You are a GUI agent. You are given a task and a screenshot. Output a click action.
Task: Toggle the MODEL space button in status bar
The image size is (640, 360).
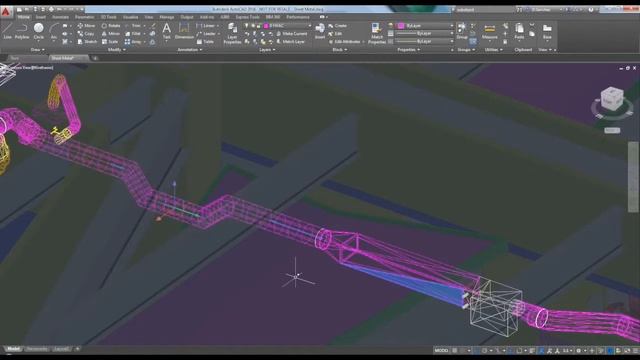pyautogui.click(x=441, y=351)
